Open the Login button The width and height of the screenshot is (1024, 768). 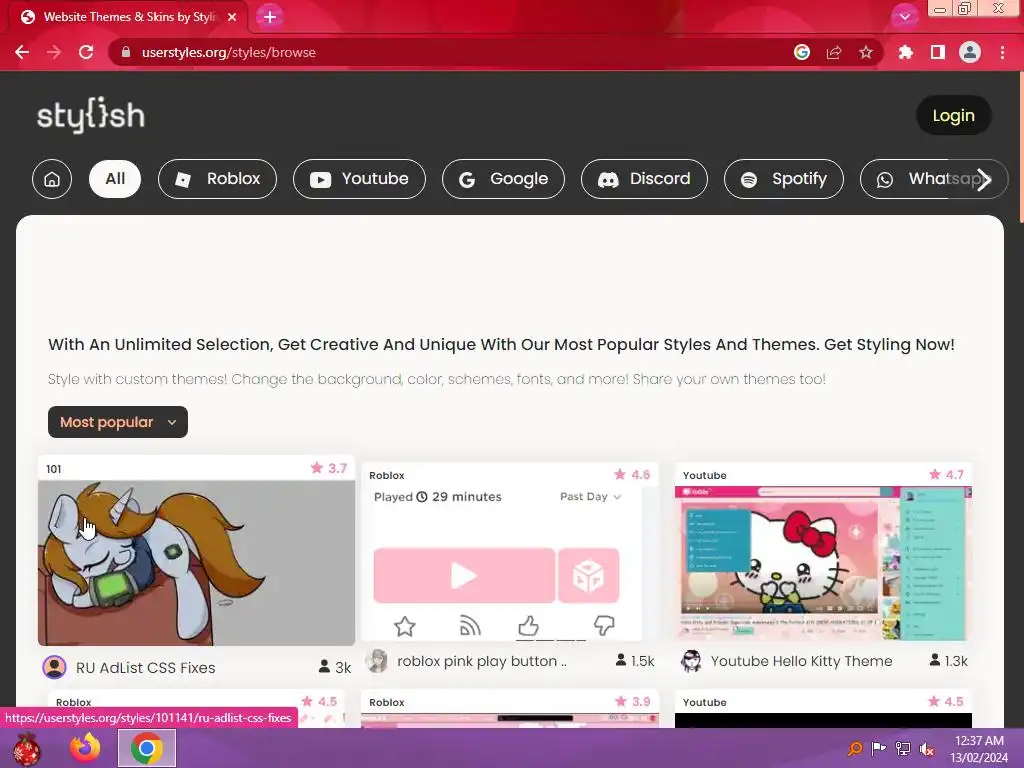click(x=953, y=116)
